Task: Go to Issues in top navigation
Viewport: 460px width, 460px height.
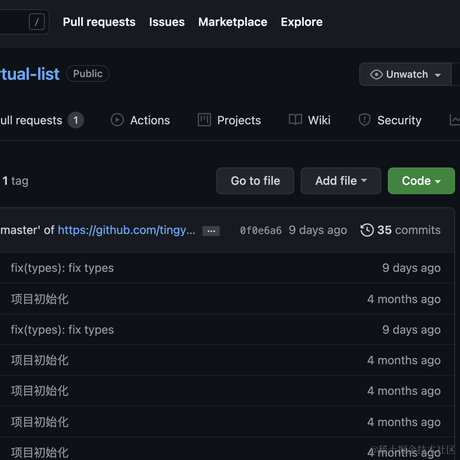Action: pyautogui.click(x=167, y=22)
